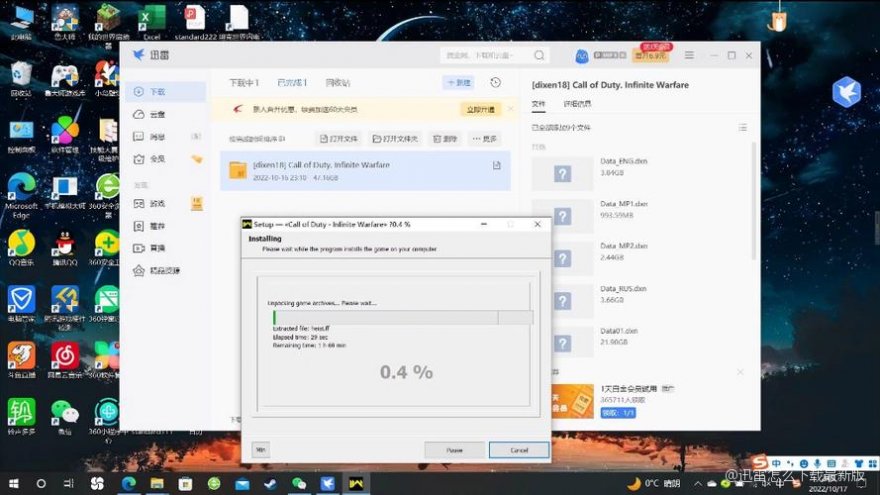Click the 打开文件夹 toolbar button
This screenshot has height=495, width=880.
[x=395, y=139]
